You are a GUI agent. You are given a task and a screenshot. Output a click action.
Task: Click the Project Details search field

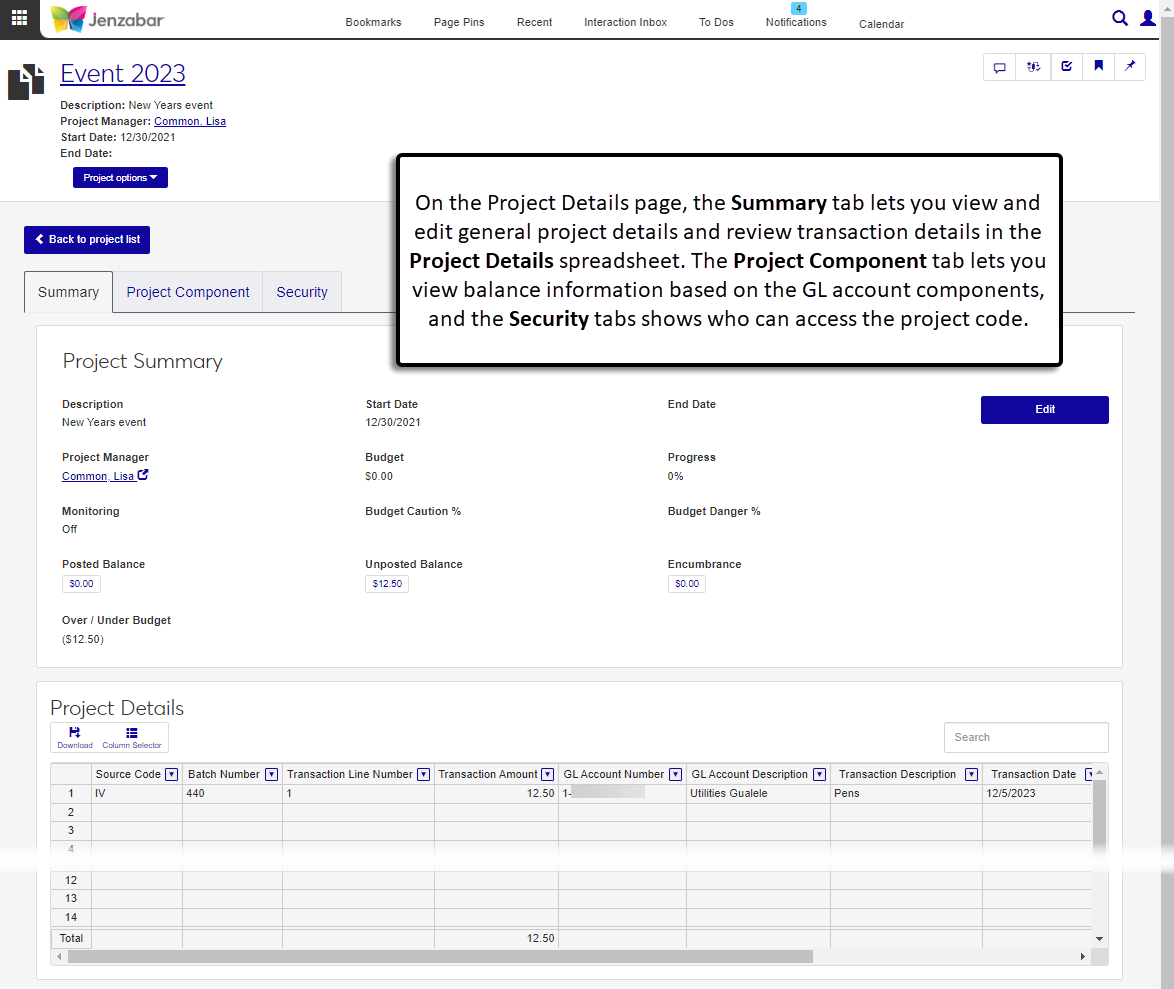[x=1025, y=737]
